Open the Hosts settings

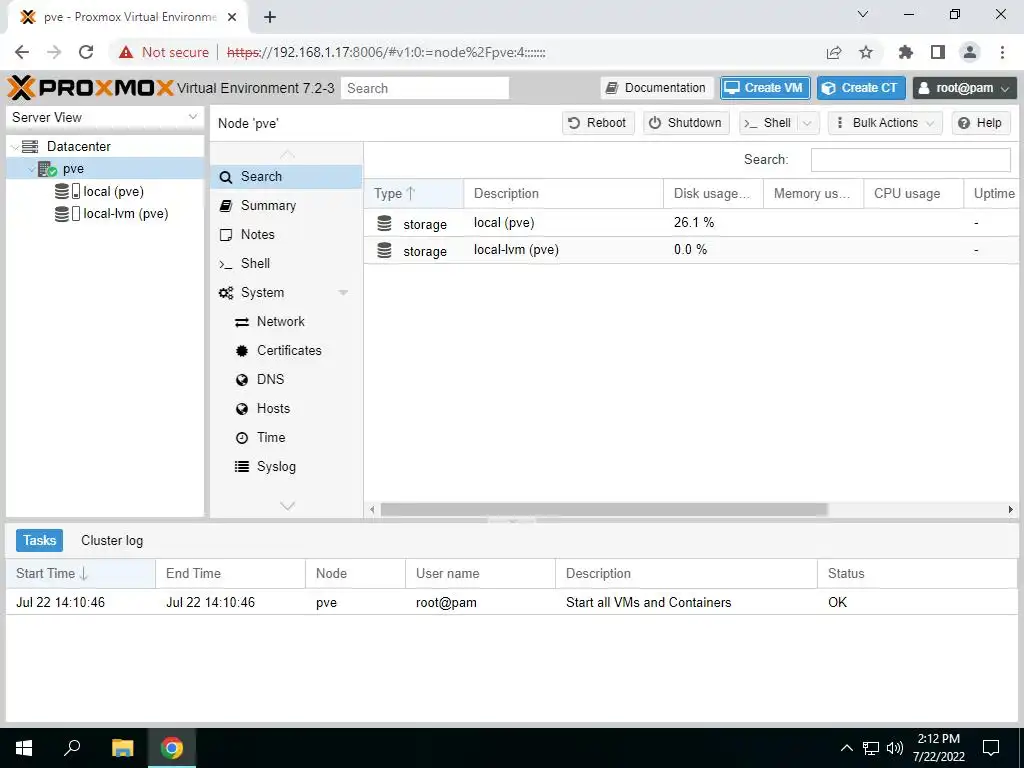(x=285, y=408)
